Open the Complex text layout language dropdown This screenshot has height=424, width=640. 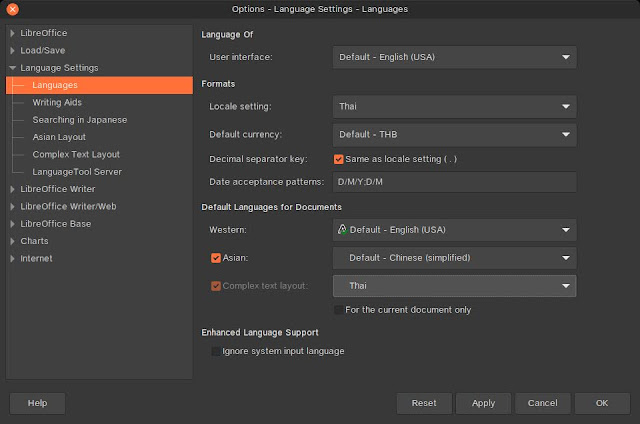[x=454, y=286]
